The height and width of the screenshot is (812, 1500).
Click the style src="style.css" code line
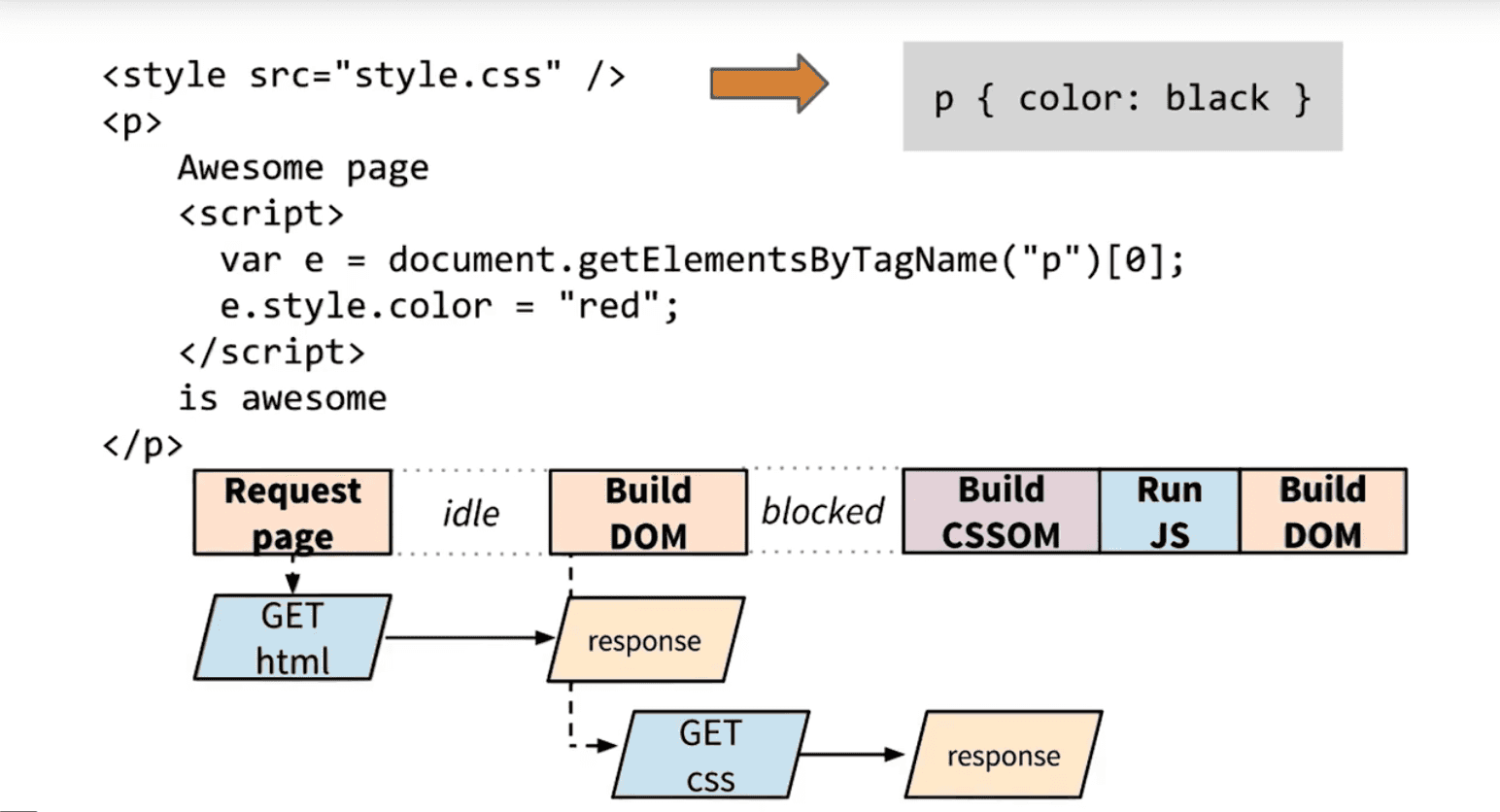(363, 75)
